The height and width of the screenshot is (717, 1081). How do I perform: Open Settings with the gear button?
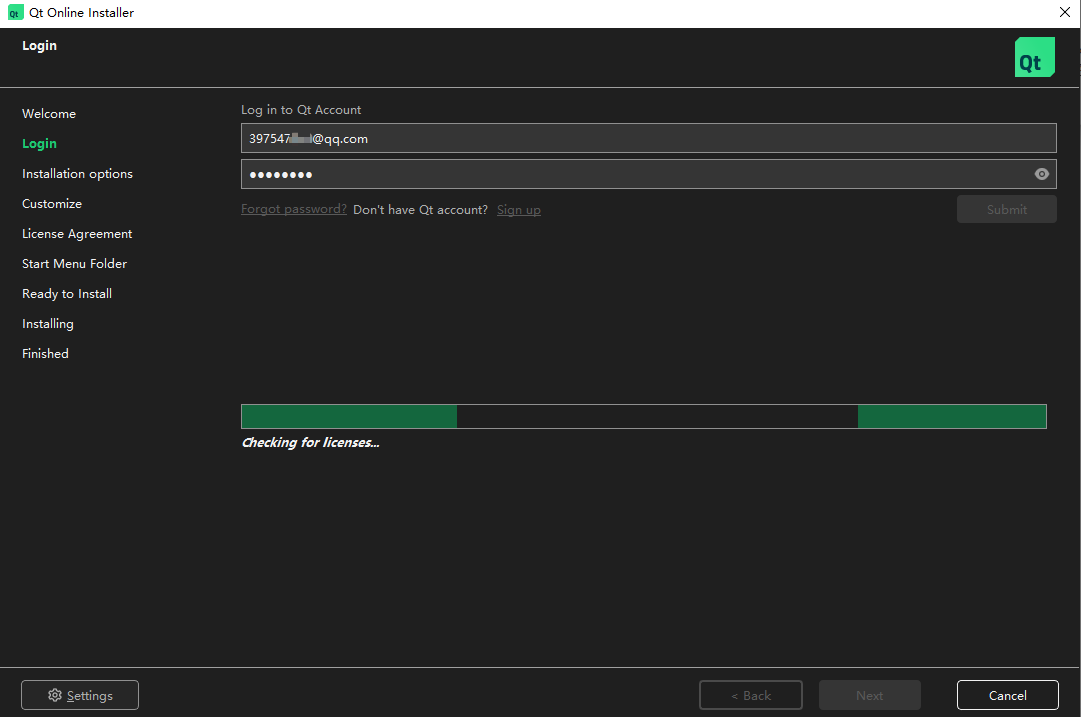pos(80,695)
